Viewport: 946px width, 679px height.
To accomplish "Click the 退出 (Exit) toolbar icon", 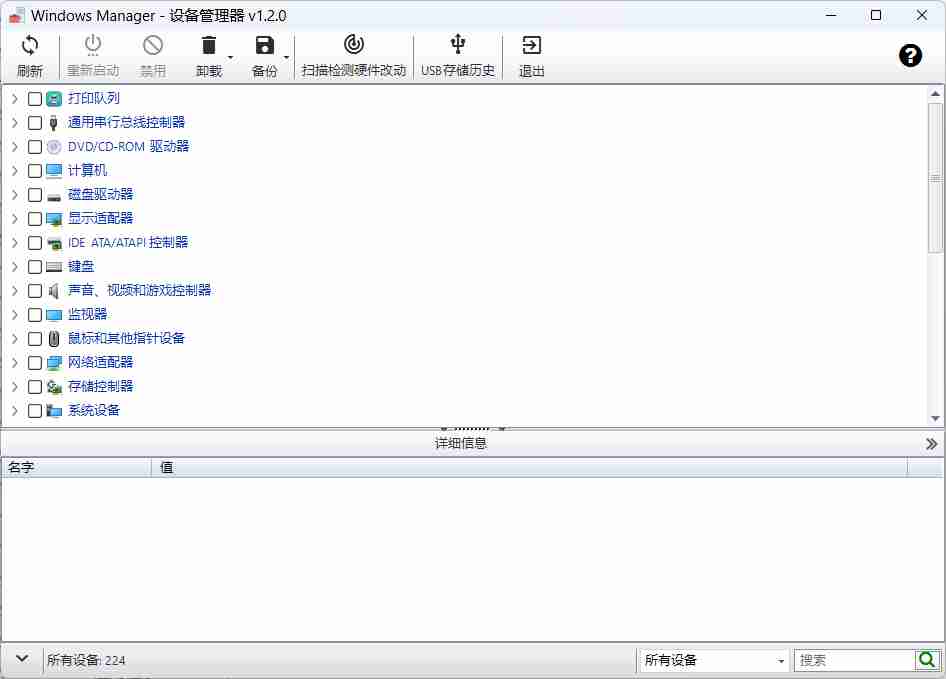I will click(530, 45).
